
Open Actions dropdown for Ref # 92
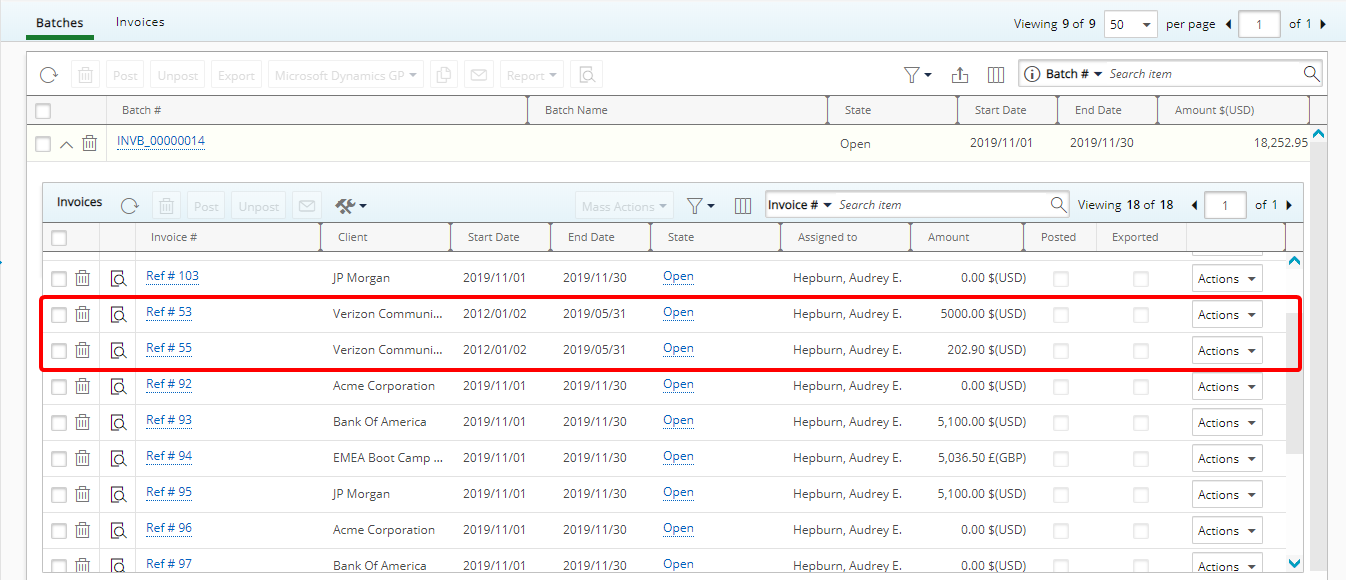coord(1226,387)
